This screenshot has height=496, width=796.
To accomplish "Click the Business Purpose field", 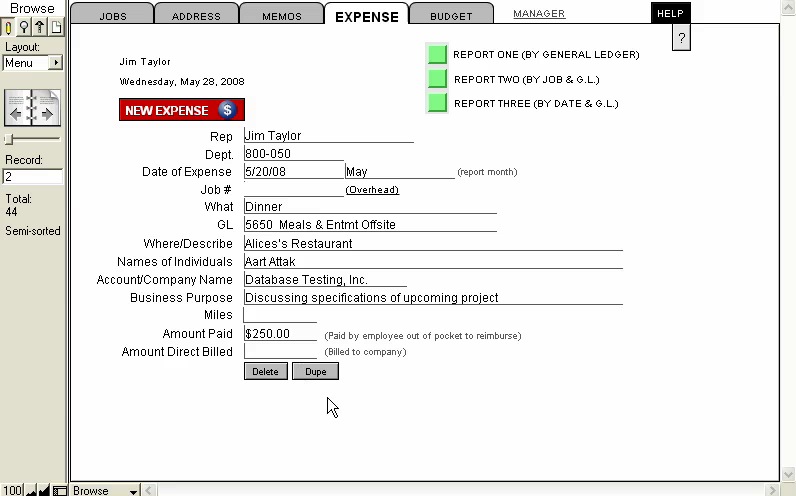I will click(x=433, y=297).
